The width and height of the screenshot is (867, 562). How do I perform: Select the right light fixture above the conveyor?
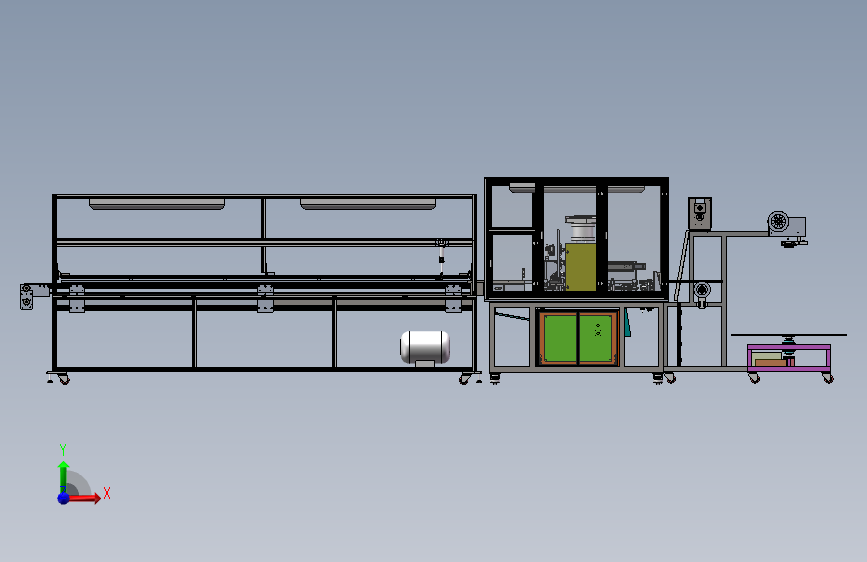point(368,204)
